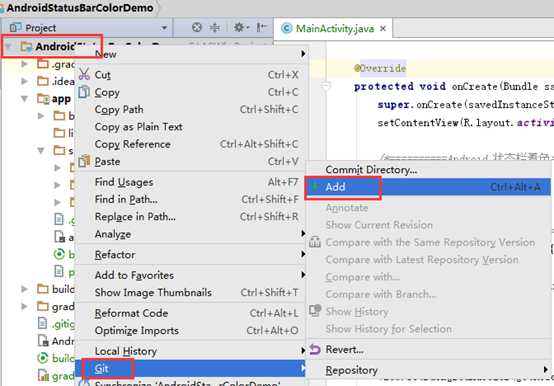Open the Refactor submenu
The width and height of the screenshot is (554, 386).
[191, 254]
